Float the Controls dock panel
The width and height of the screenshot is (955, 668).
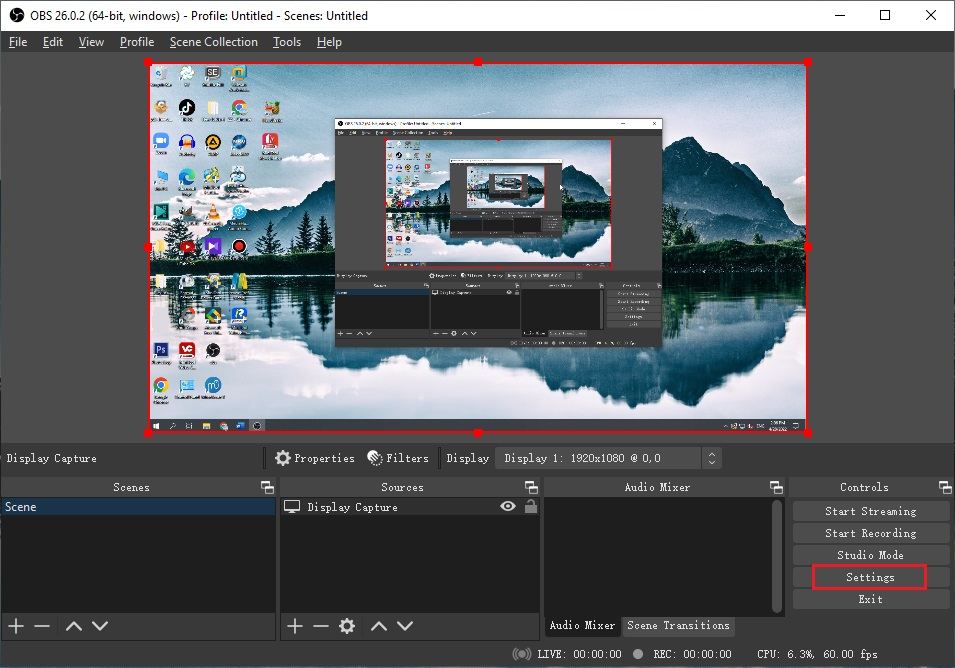tap(945, 487)
